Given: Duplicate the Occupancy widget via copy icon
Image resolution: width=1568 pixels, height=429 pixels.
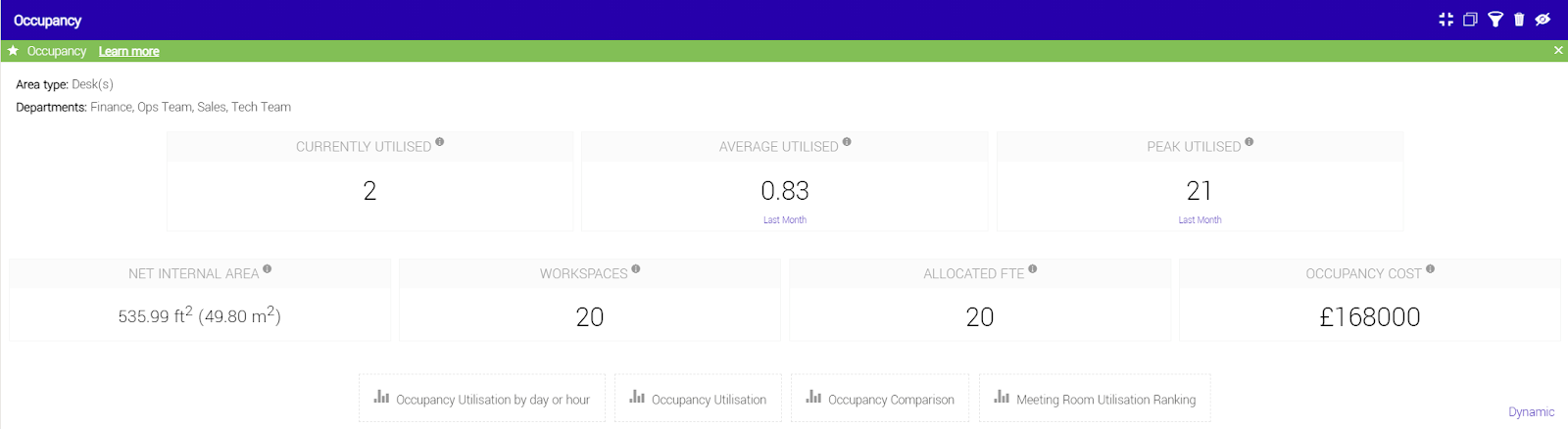Looking at the screenshot, I should point(1470,20).
